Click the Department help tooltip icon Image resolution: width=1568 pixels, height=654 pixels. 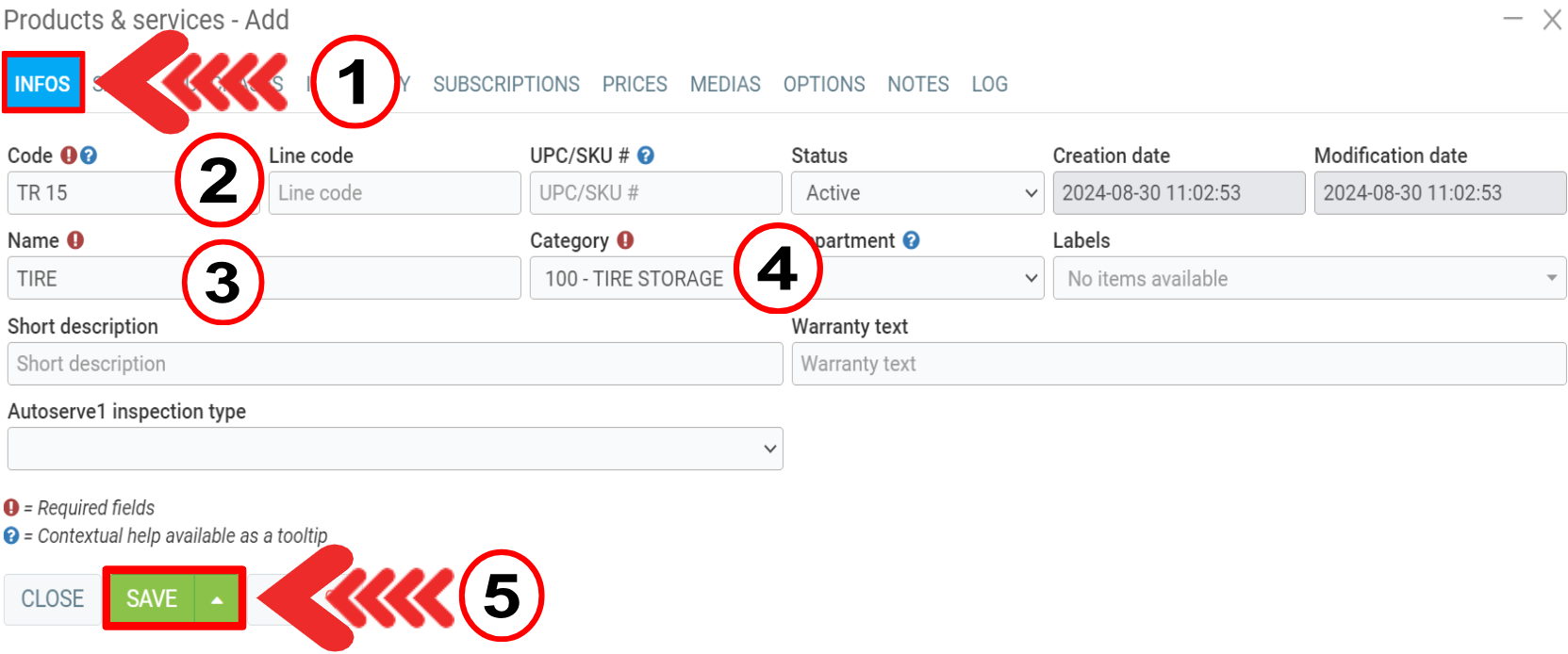coord(911,240)
